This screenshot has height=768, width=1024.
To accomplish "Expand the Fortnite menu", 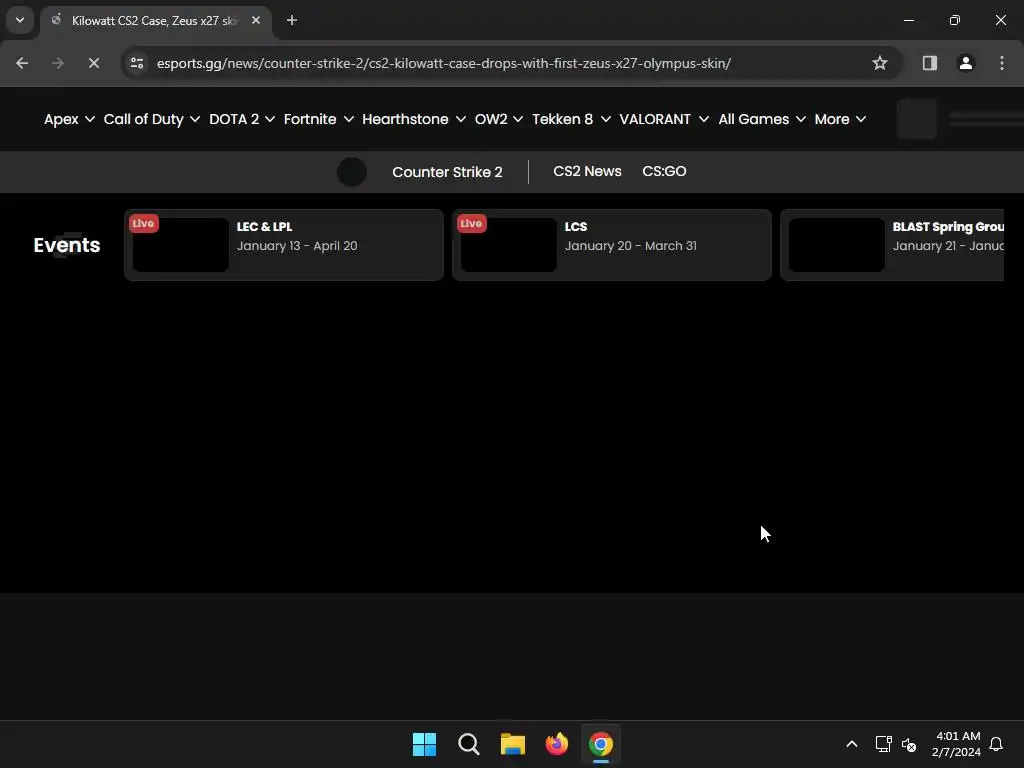I will click(x=319, y=119).
